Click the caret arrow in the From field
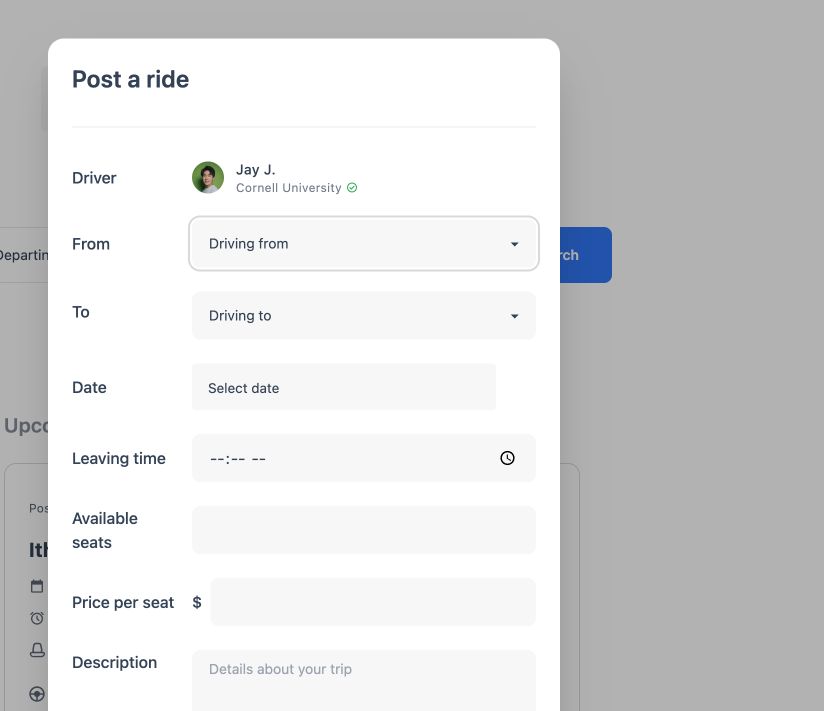The height and width of the screenshot is (711, 824). pos(514,244)
